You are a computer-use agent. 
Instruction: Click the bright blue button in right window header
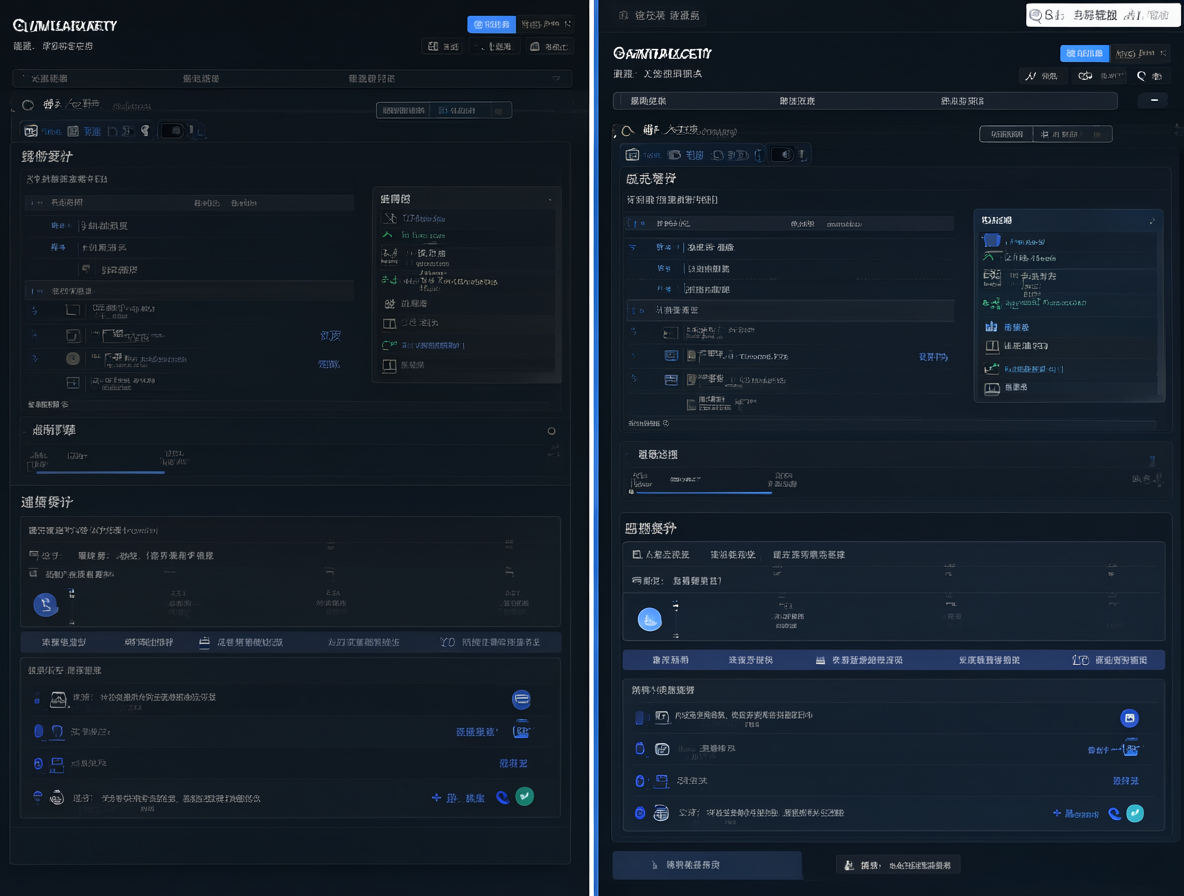(1084, 53)
